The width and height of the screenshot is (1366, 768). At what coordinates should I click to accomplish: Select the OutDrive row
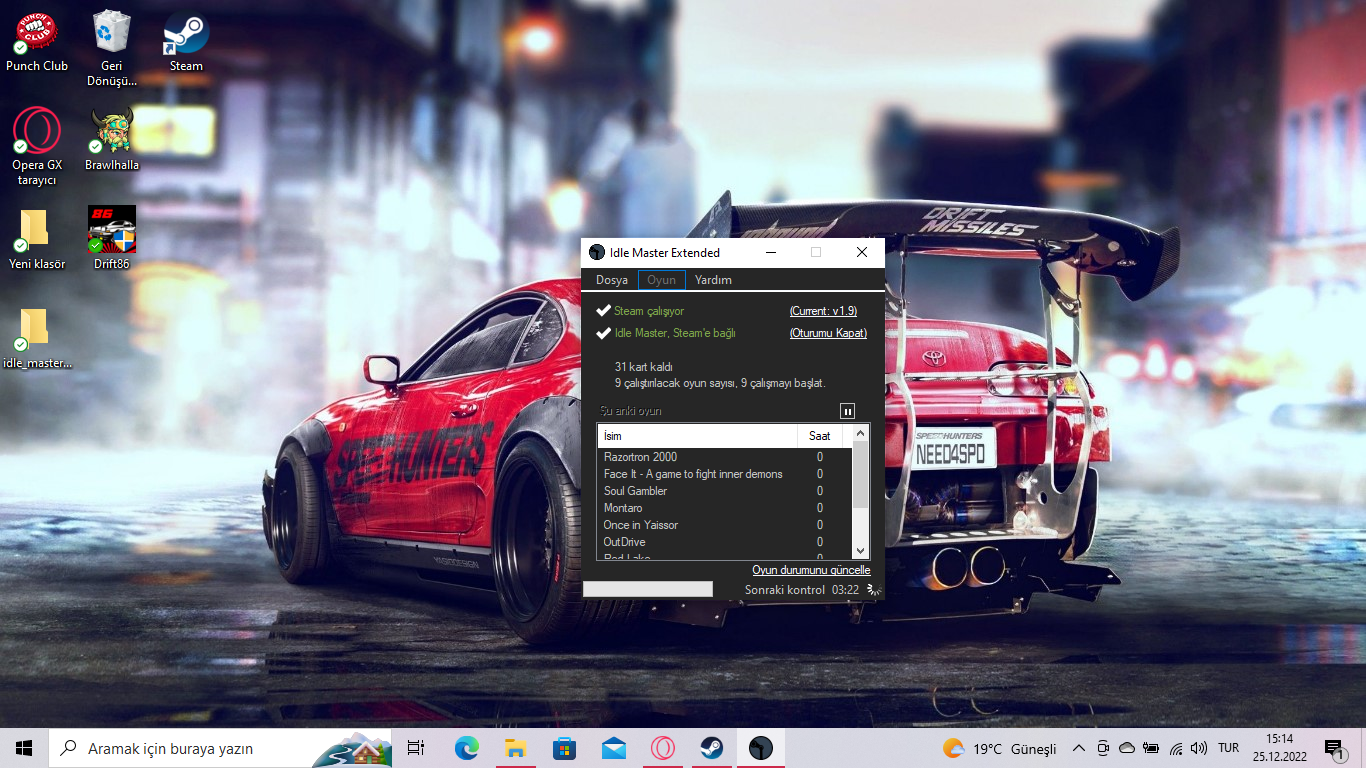[724, 542]
